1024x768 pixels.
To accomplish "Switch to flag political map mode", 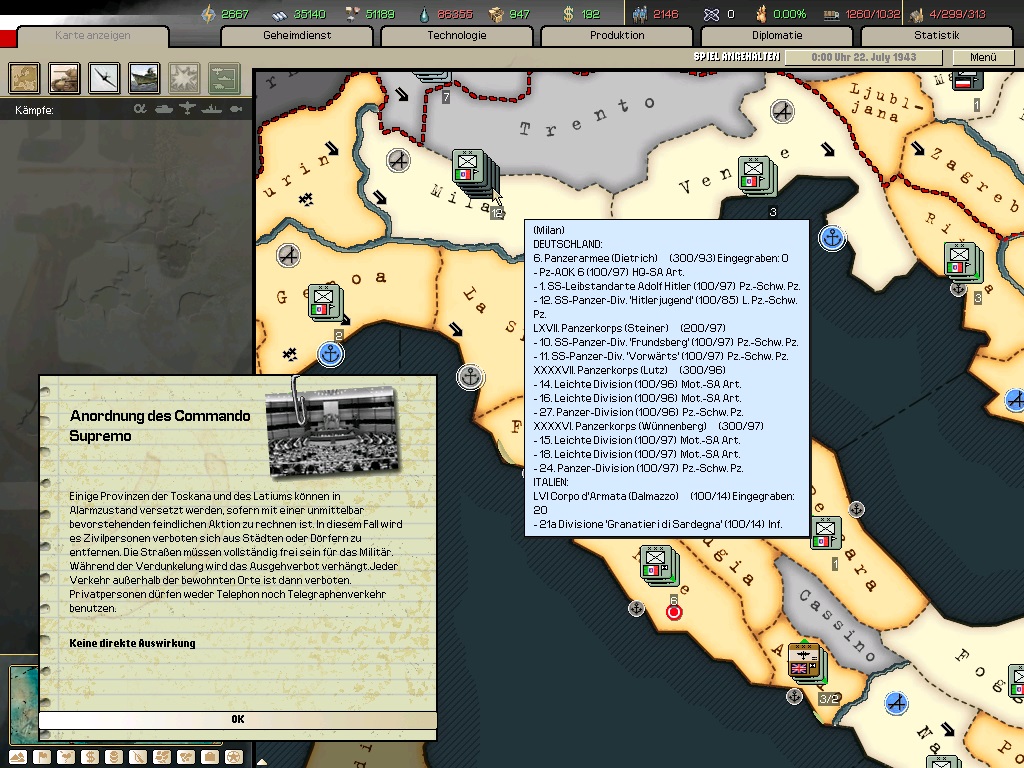I will pyautogui.click(x=42, y=757).
